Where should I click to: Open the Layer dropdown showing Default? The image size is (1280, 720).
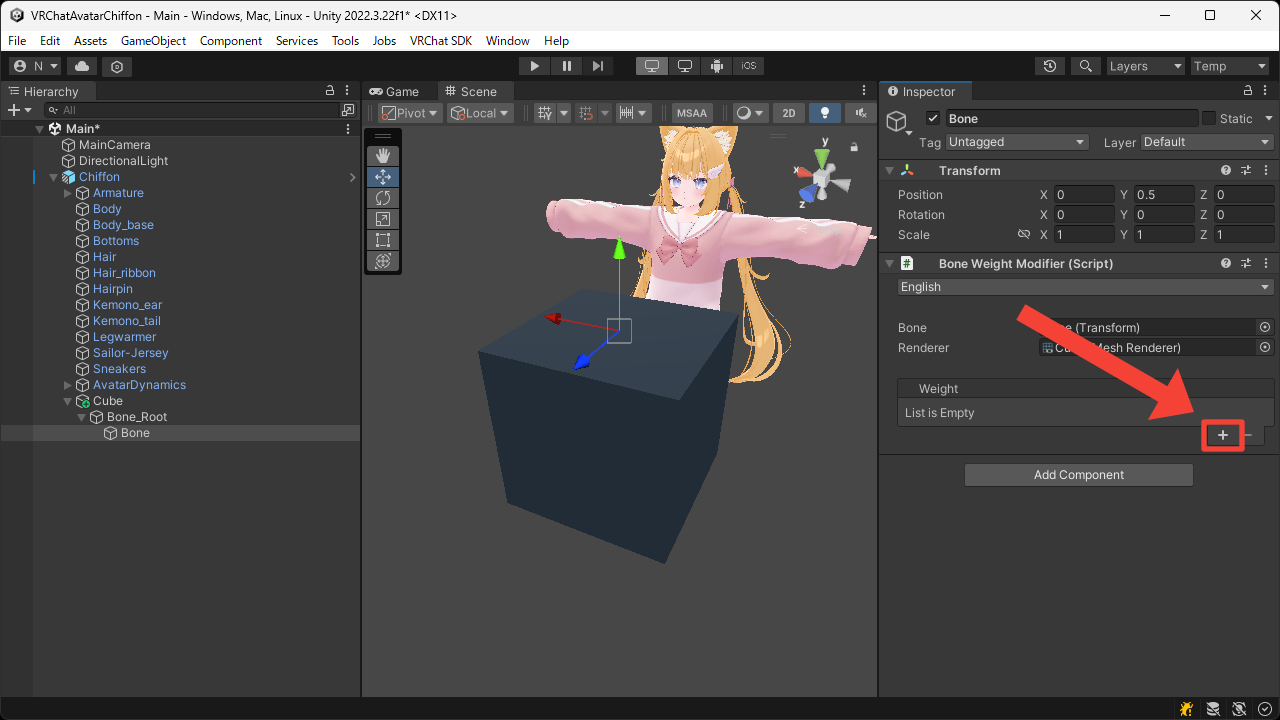tap(1207, 142)
